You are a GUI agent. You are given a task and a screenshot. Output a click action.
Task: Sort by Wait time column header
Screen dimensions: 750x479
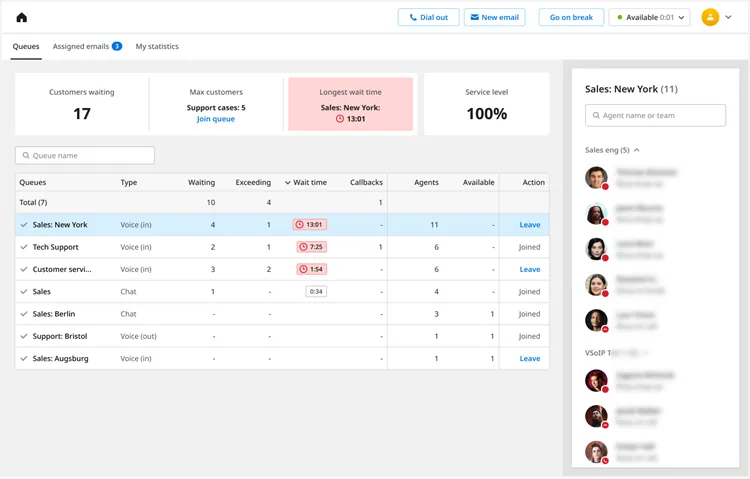click(306, 182)
